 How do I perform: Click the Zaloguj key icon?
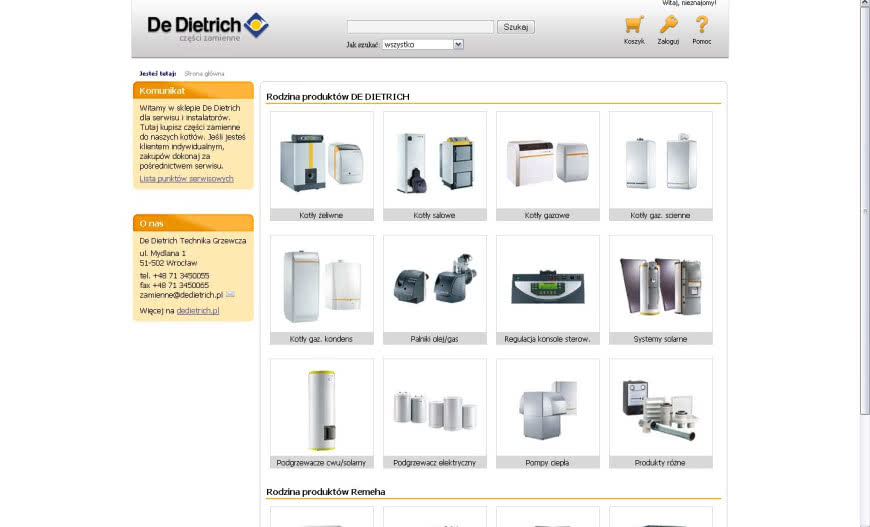tap(668, 24)
